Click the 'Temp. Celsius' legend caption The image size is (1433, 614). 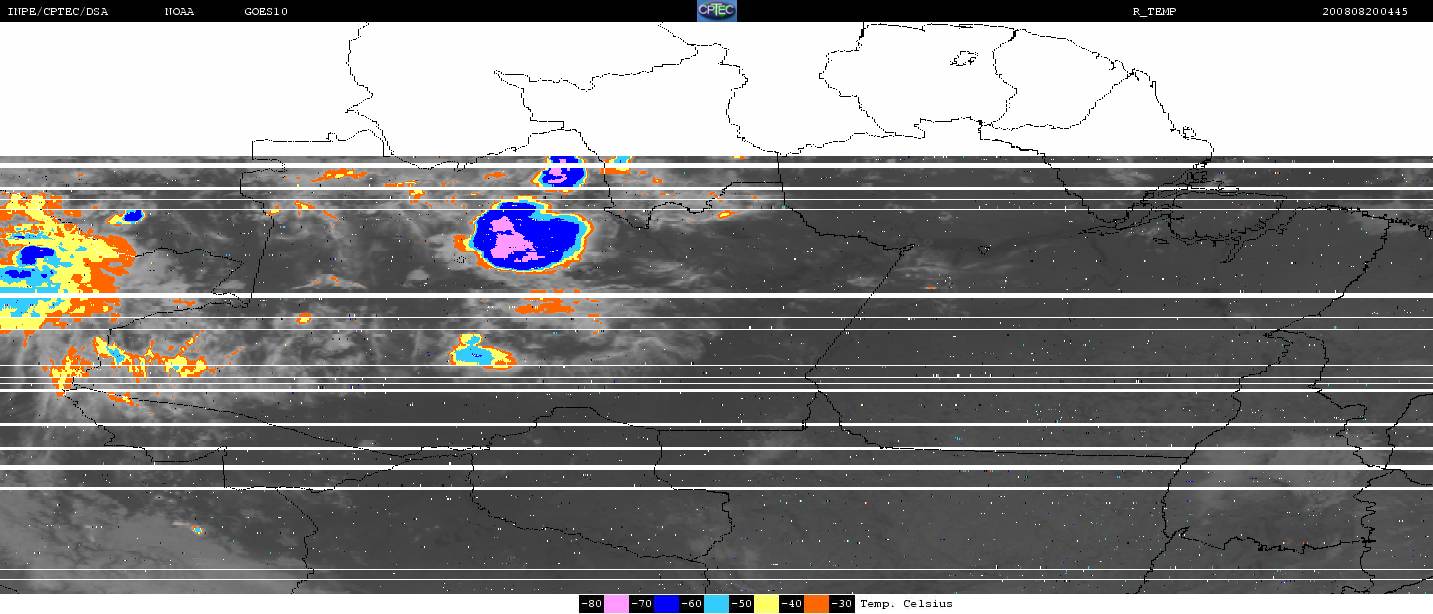point(906,604)
